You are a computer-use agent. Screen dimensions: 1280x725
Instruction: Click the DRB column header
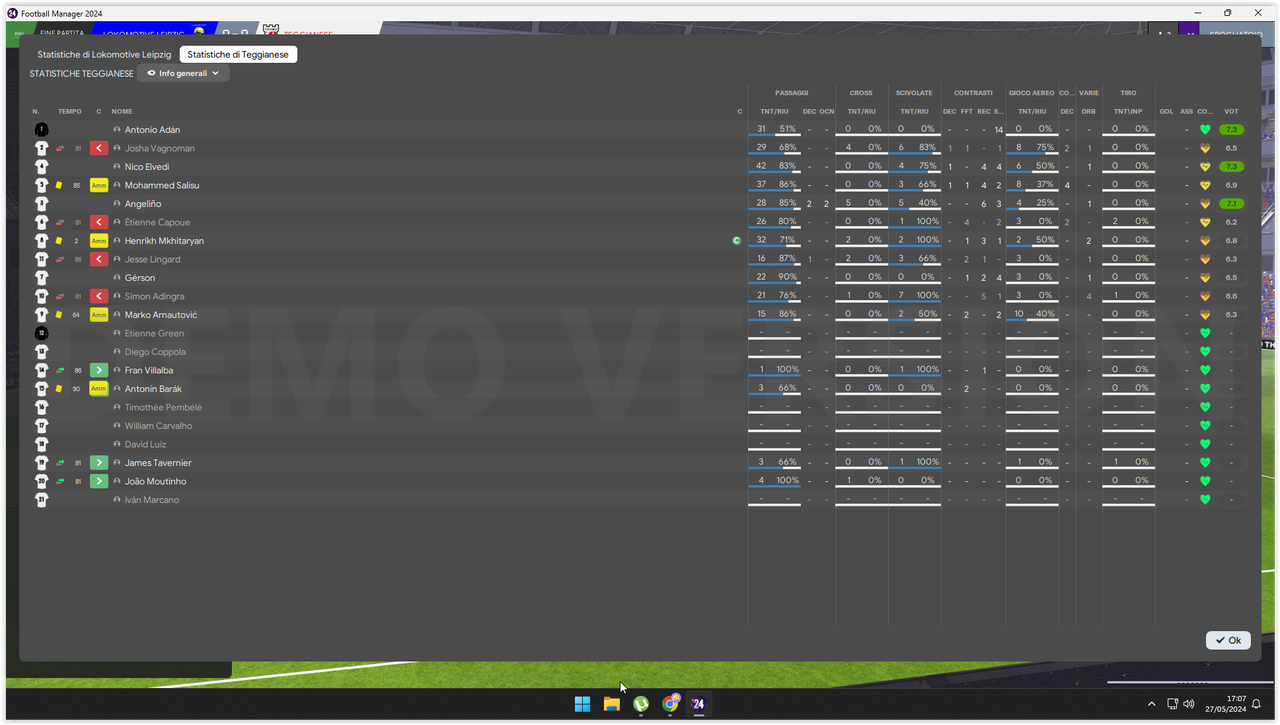click(1088, 111)
